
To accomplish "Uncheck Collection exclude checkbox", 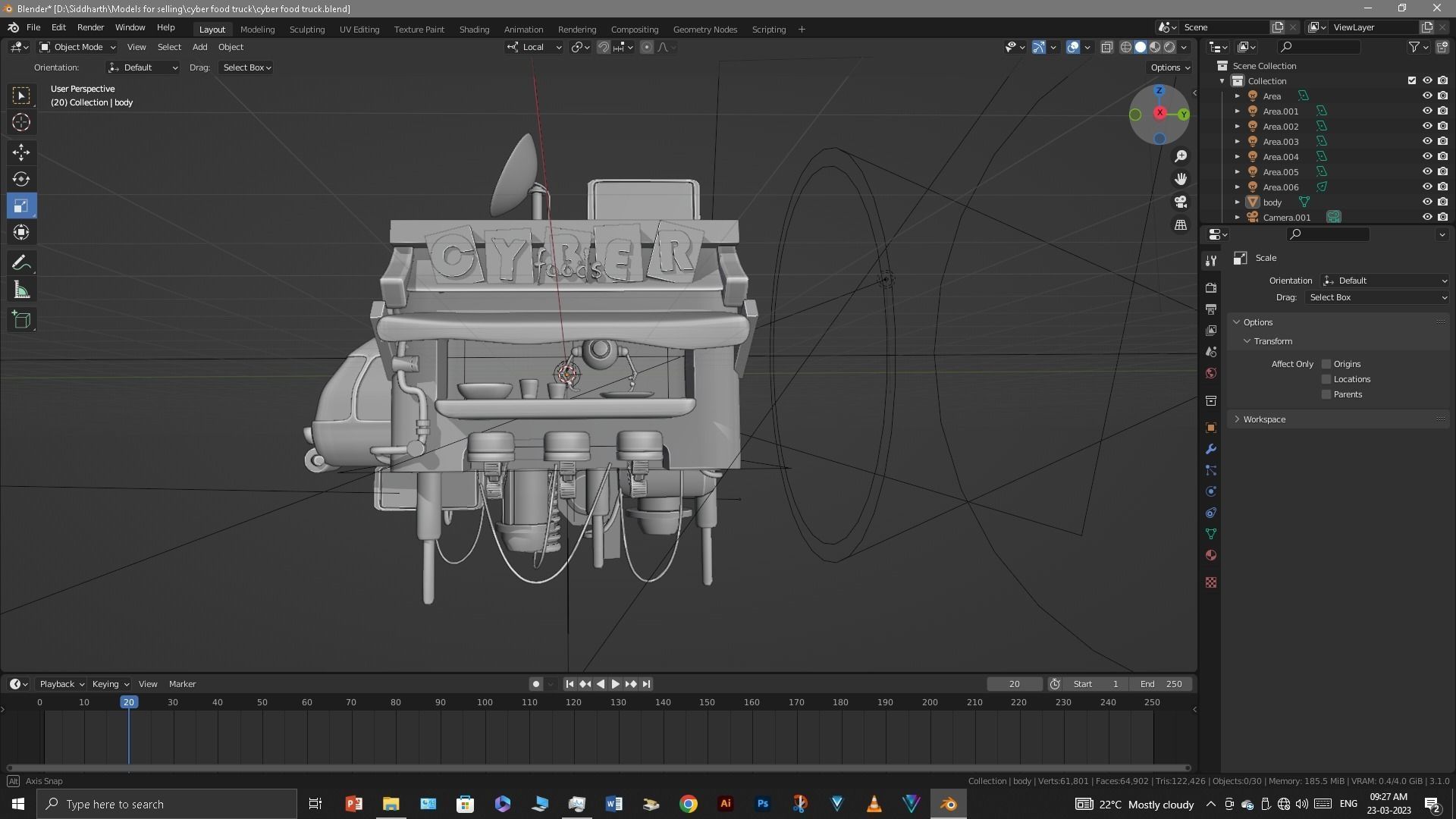I will click(1411, 80).
